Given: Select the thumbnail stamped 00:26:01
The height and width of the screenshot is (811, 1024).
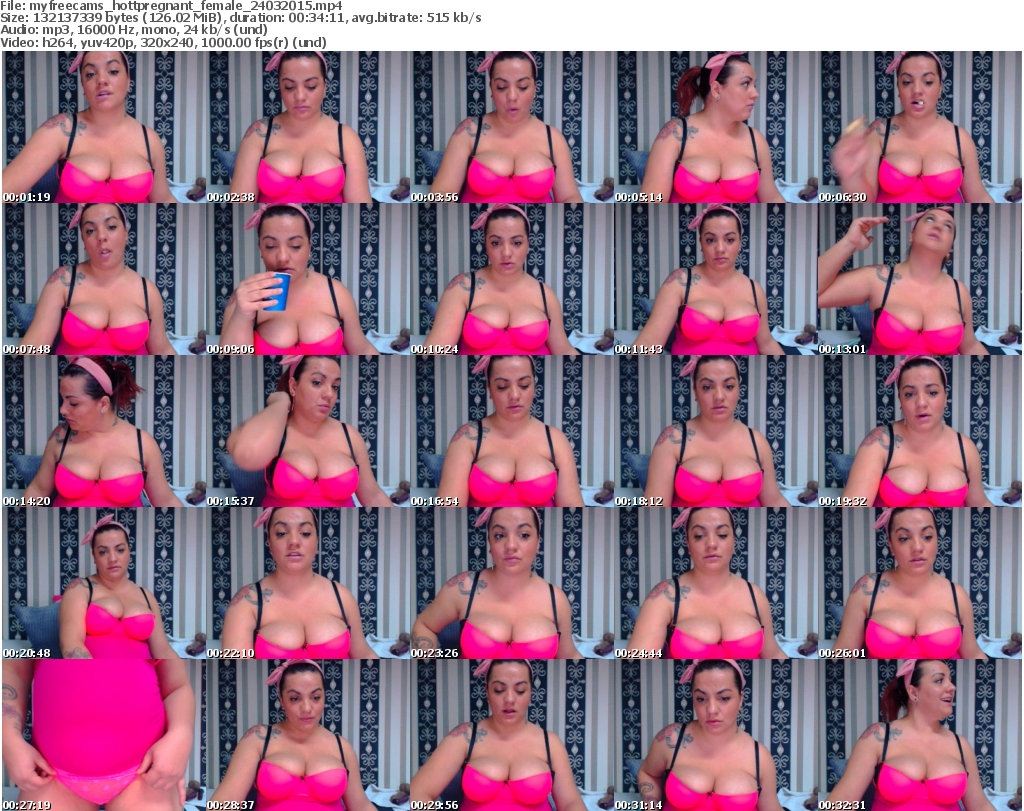Looking at the screenshot, I should pos(920,583).
